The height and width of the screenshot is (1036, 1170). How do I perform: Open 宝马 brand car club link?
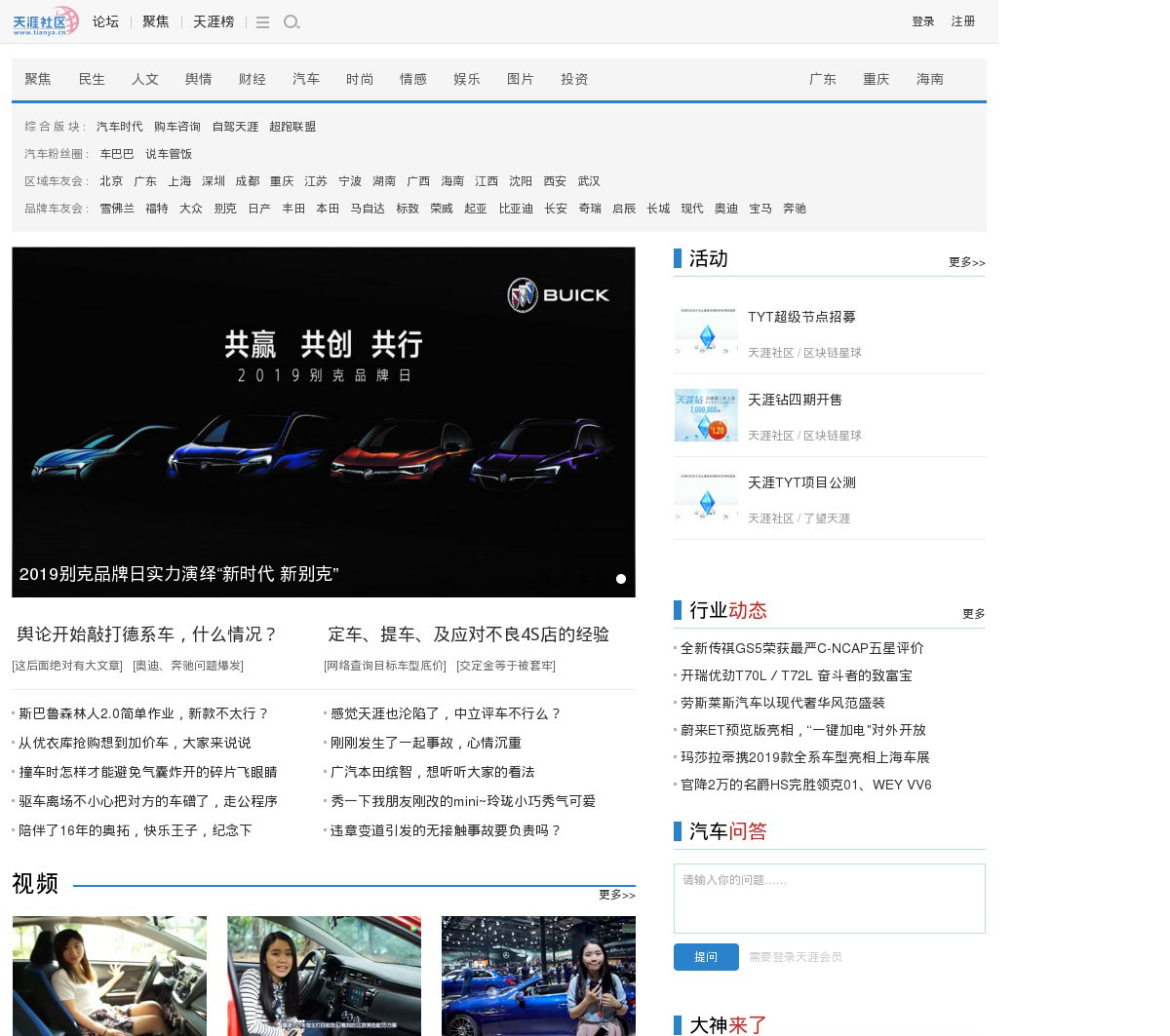click(760, 209)
